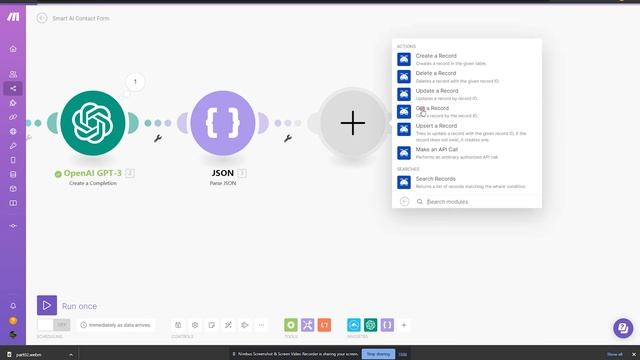Click the sidebar flow-node icon below Docs
This screenshot has width=640, height=360.
pyautogui.click(x=13, y=226)
